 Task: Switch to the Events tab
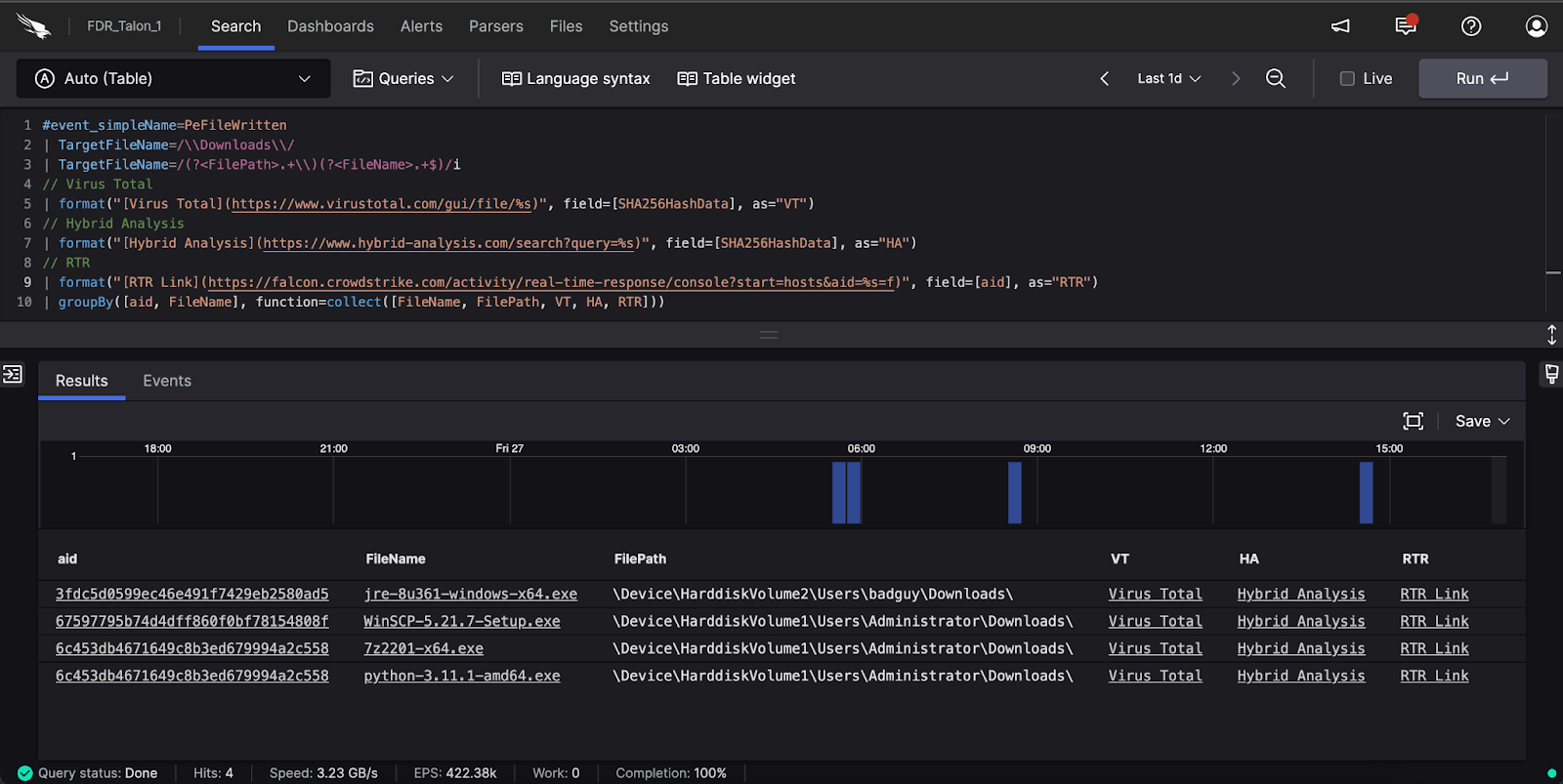(x=167, y=381)
